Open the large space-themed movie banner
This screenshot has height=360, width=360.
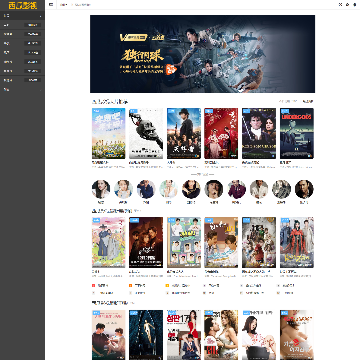202,54
